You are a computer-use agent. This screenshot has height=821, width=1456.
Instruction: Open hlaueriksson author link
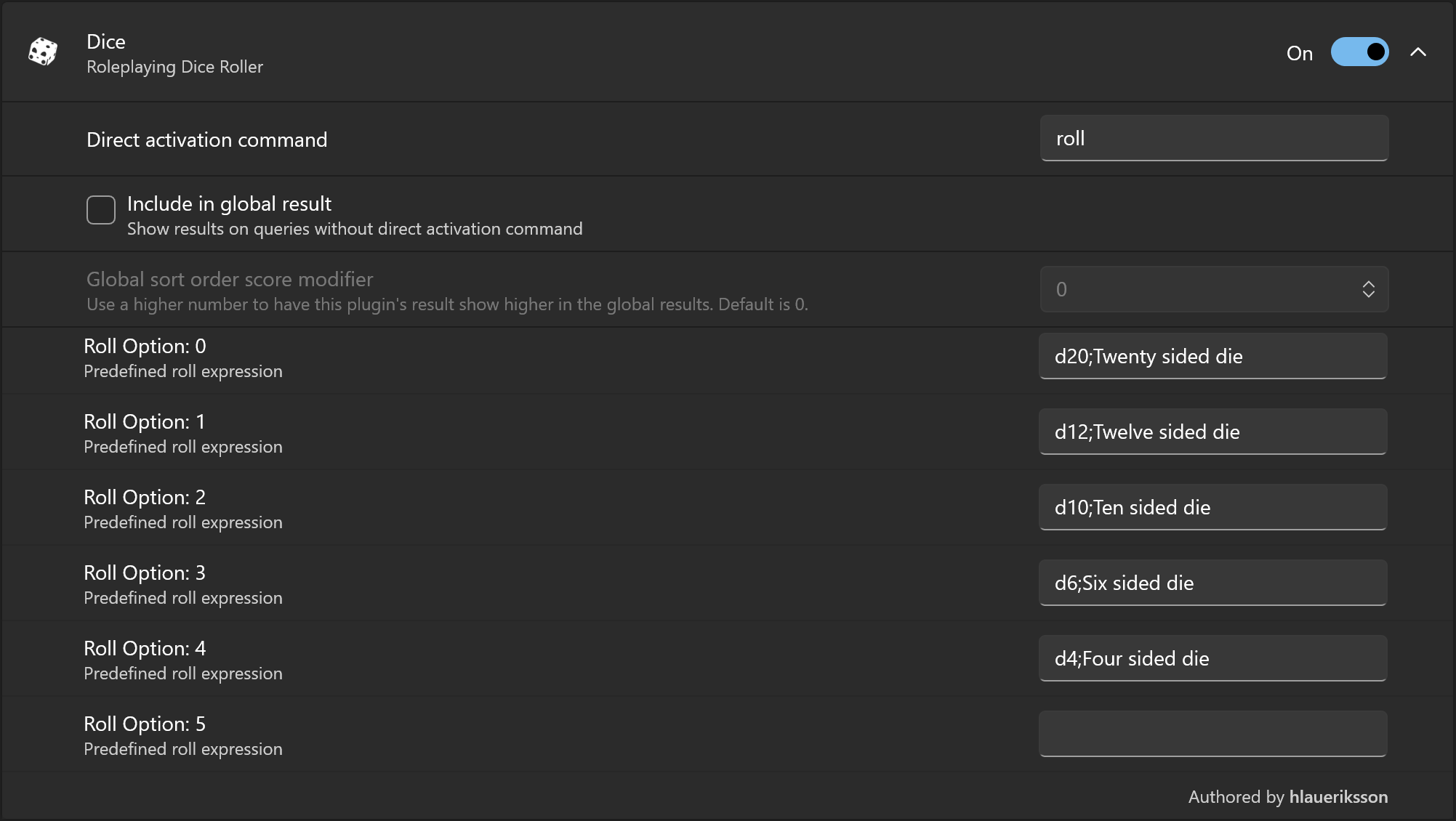pos(1338,797)
